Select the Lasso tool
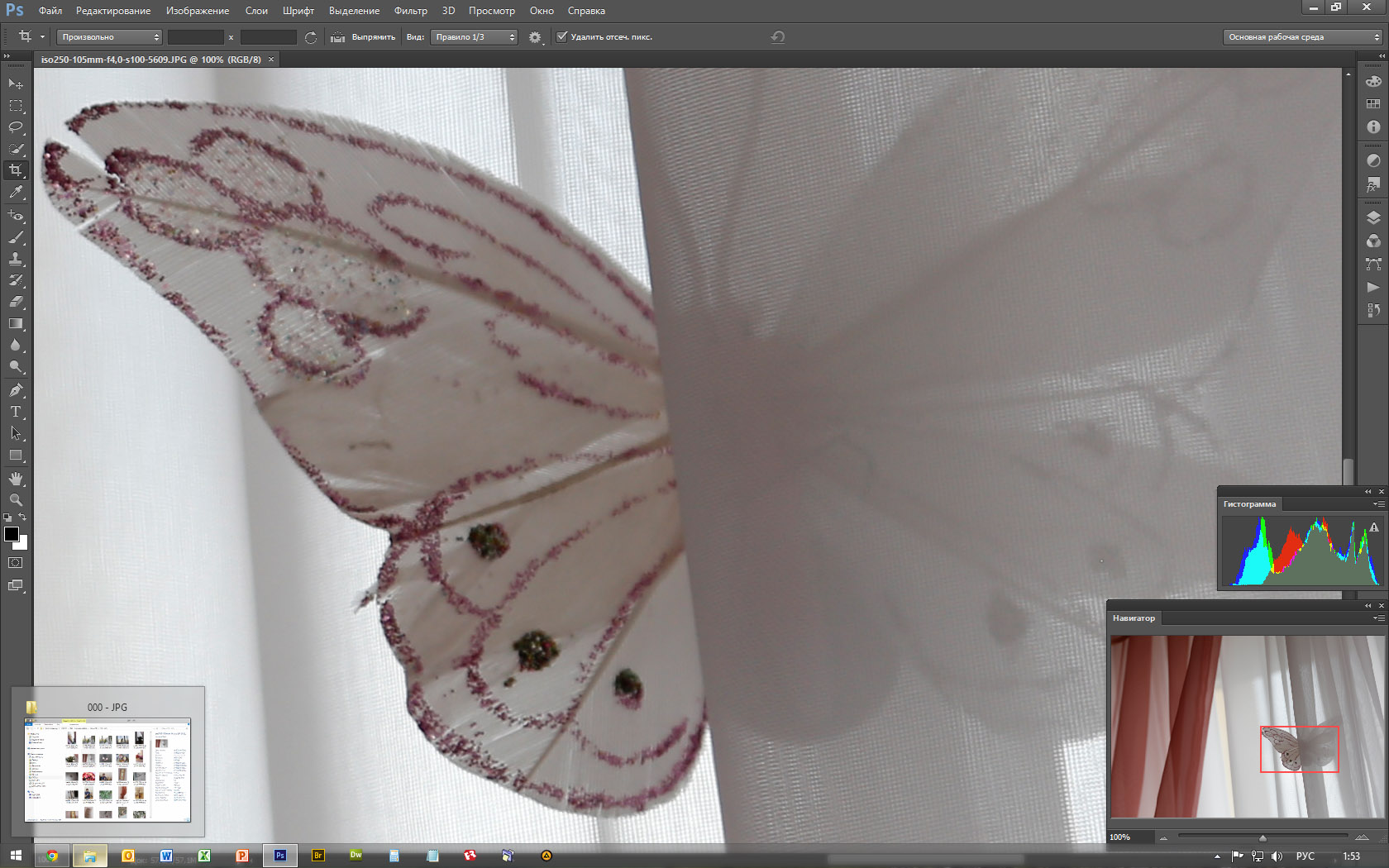The width and height of the screenshot is (1389, 868). [x=16, y=127]
